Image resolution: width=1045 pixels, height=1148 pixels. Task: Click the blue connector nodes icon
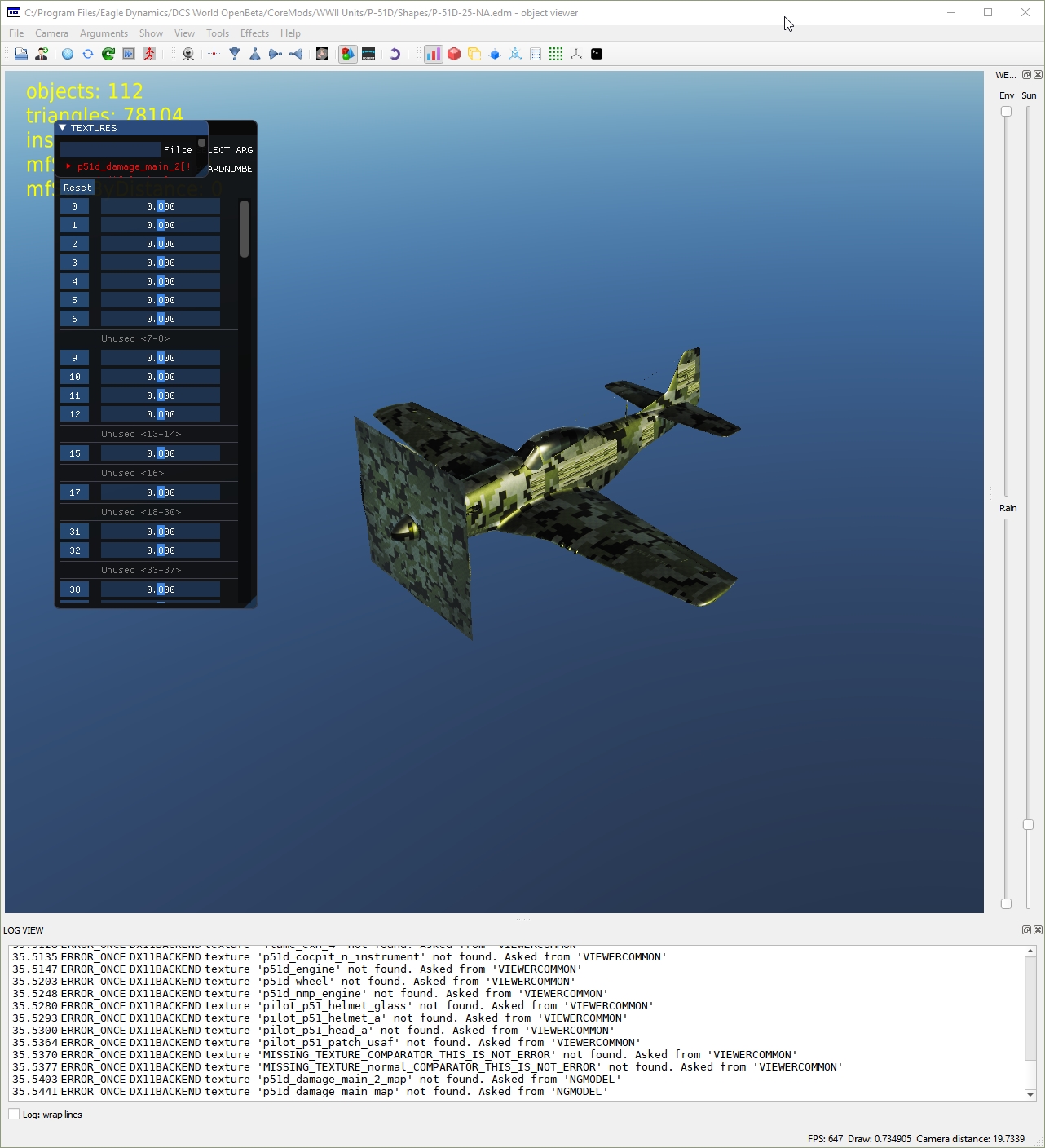click(x=515, y=54)
